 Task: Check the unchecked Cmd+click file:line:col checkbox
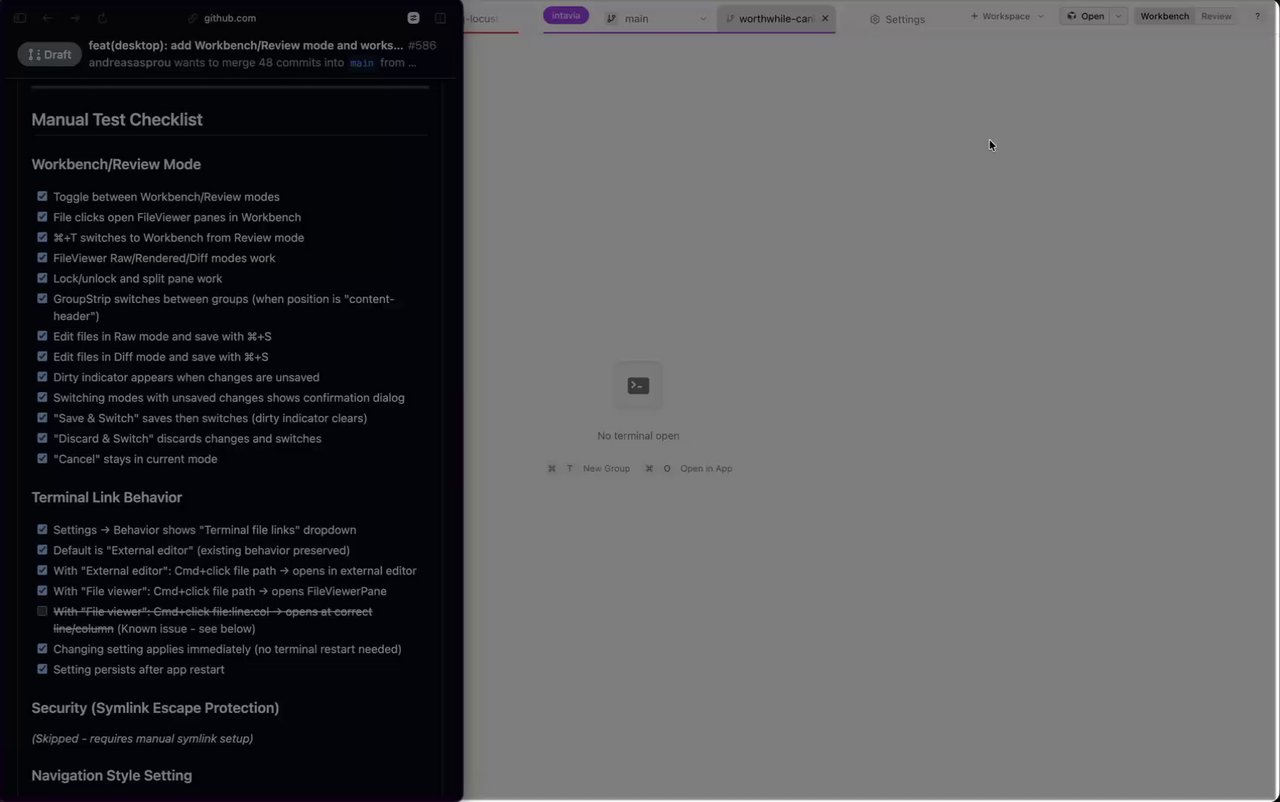click(x=42, y=611)
